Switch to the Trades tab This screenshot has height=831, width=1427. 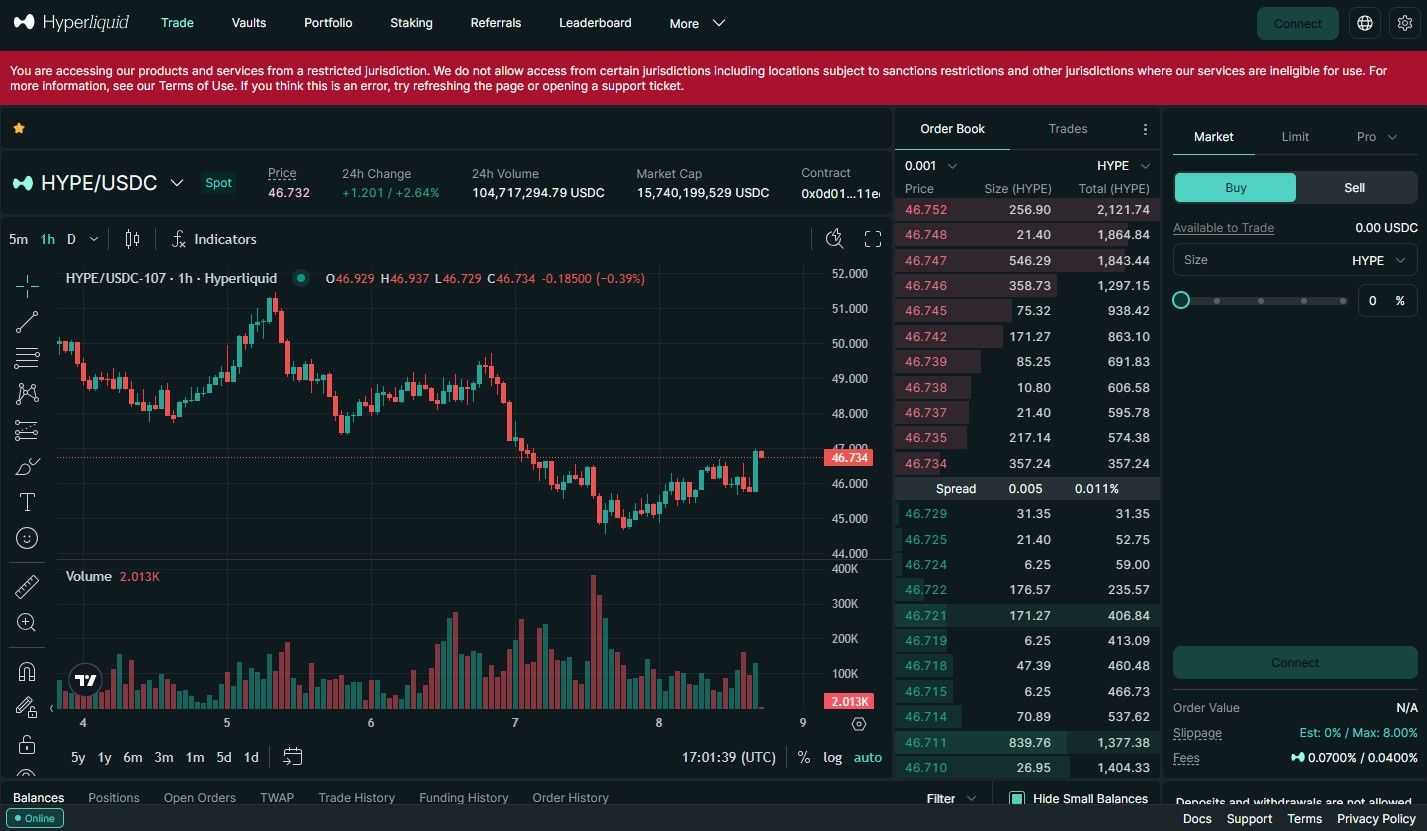coord(1067,129)
